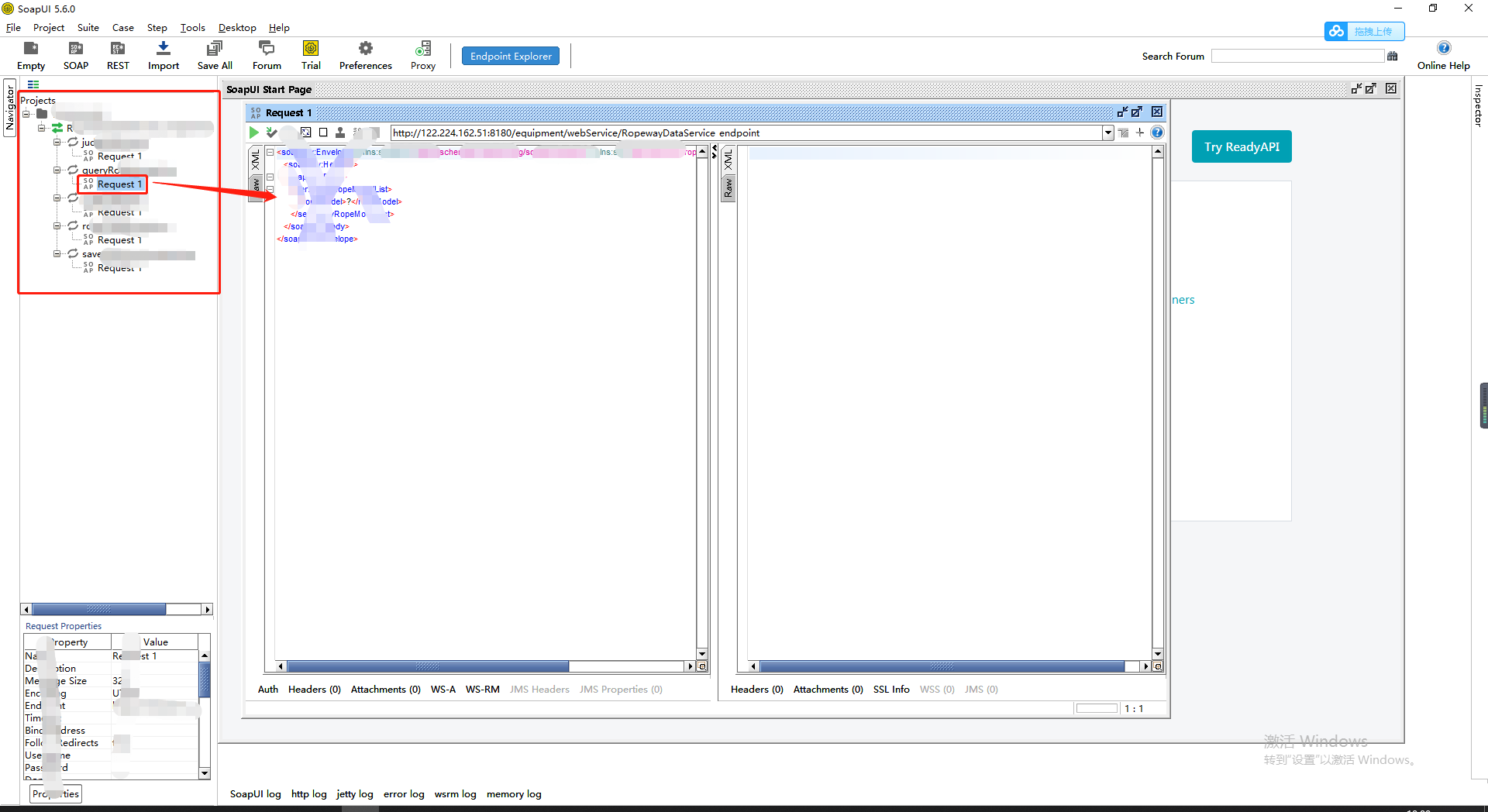Screen dimensions: 1488x812
Task: Focus the Search Forum input field
Action: tap(1298, 56)
